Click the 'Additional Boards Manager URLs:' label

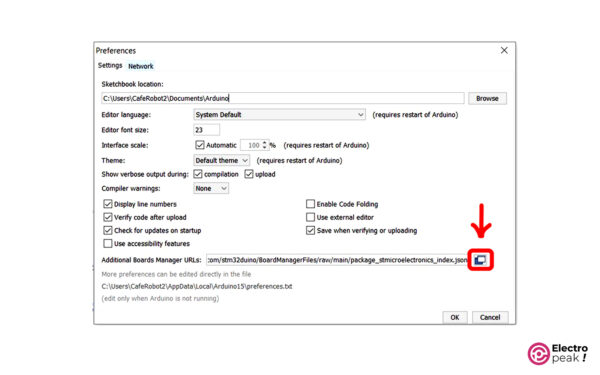(x=151, y=260)
